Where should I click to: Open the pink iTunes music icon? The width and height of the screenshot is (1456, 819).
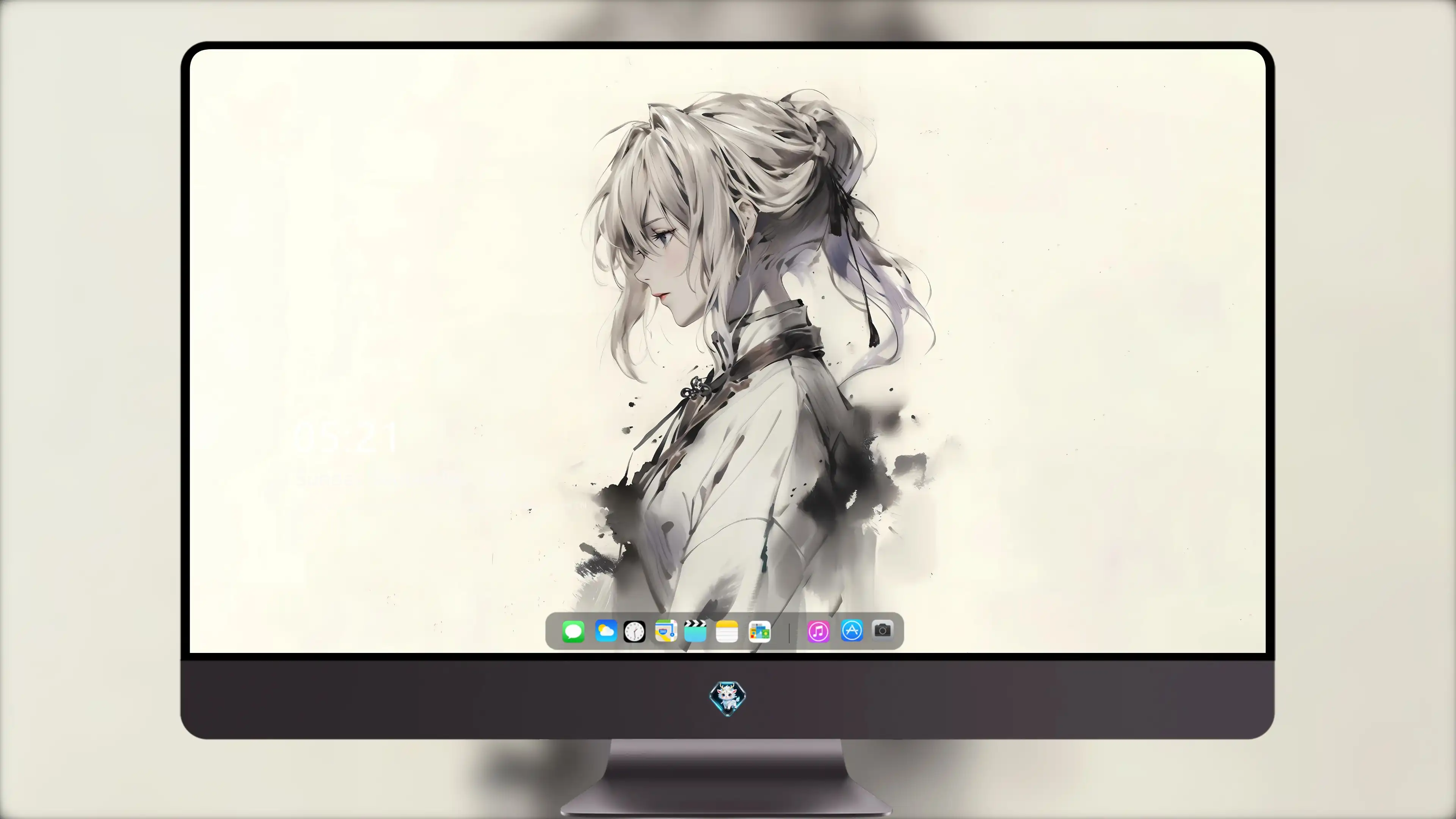tap(819, 631)
